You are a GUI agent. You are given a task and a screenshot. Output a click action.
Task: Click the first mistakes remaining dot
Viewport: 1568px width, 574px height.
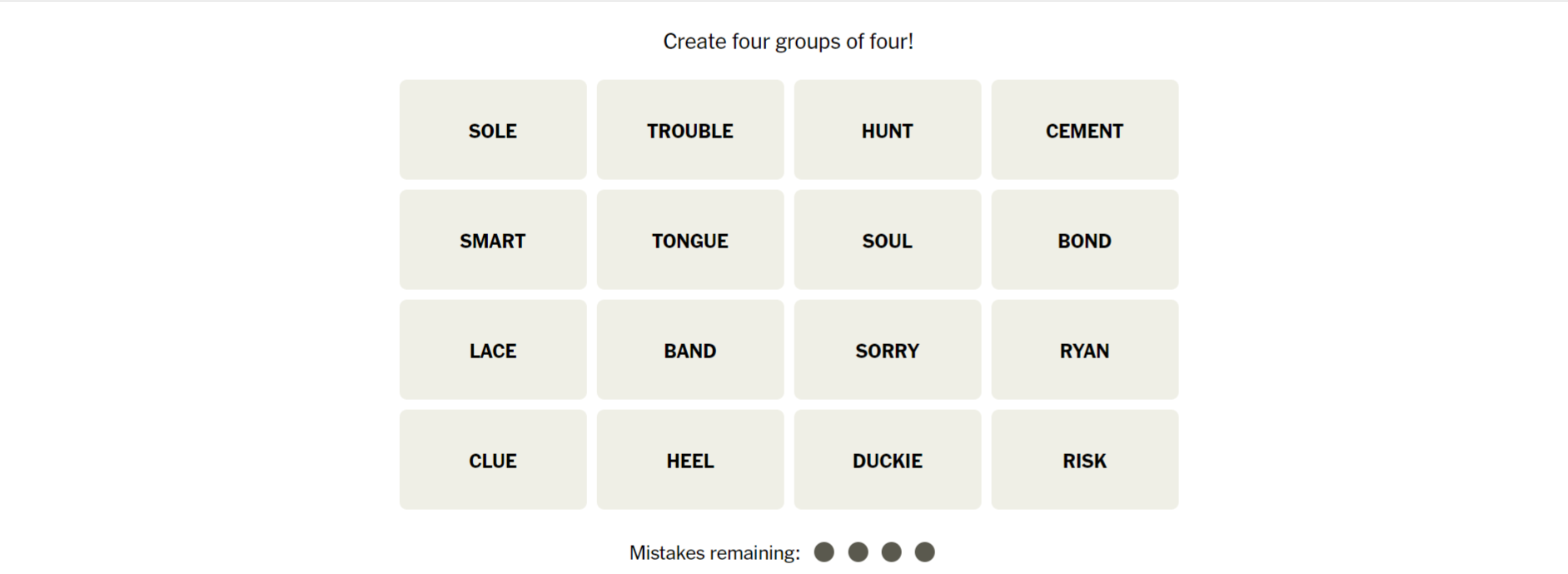pyautogui.click(x=824, y=552)
